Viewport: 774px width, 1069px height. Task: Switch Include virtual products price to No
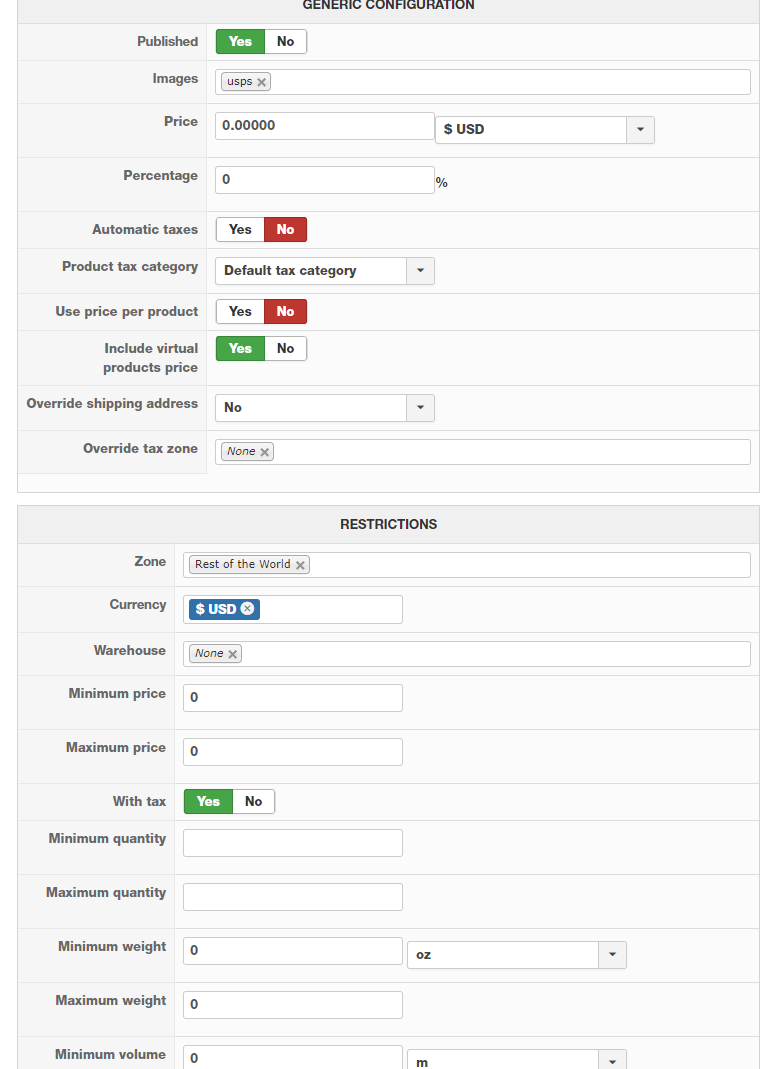[285, 348]
